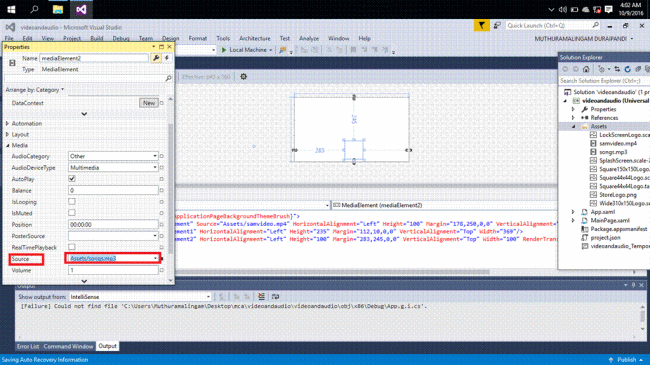Click the volume speaker tray icon
This screenshot has height=365, width=650.
click(563, 9)
